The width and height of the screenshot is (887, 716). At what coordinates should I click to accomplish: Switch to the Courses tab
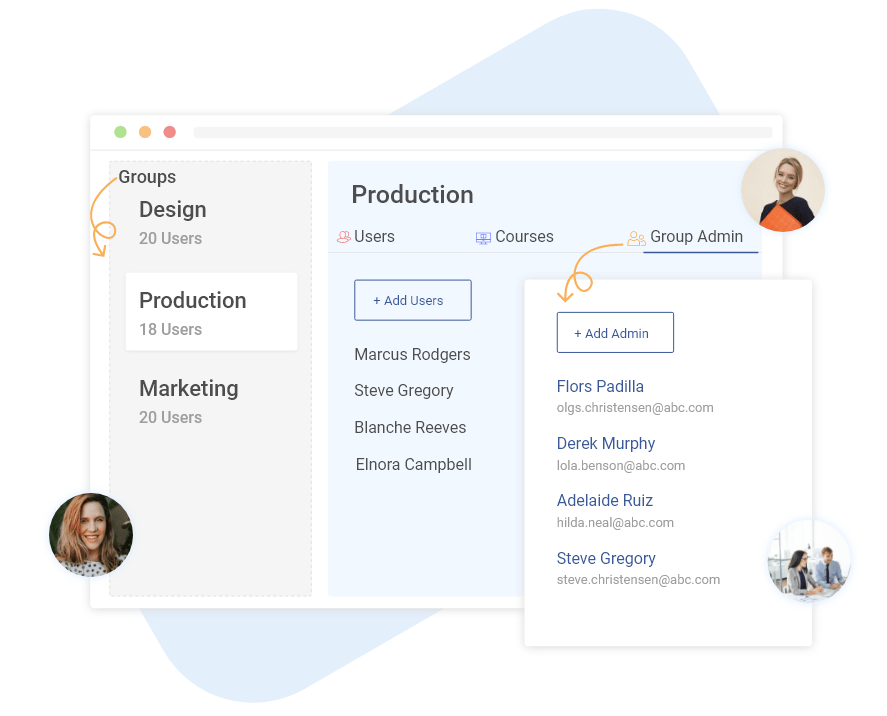[x=524, y=237]
